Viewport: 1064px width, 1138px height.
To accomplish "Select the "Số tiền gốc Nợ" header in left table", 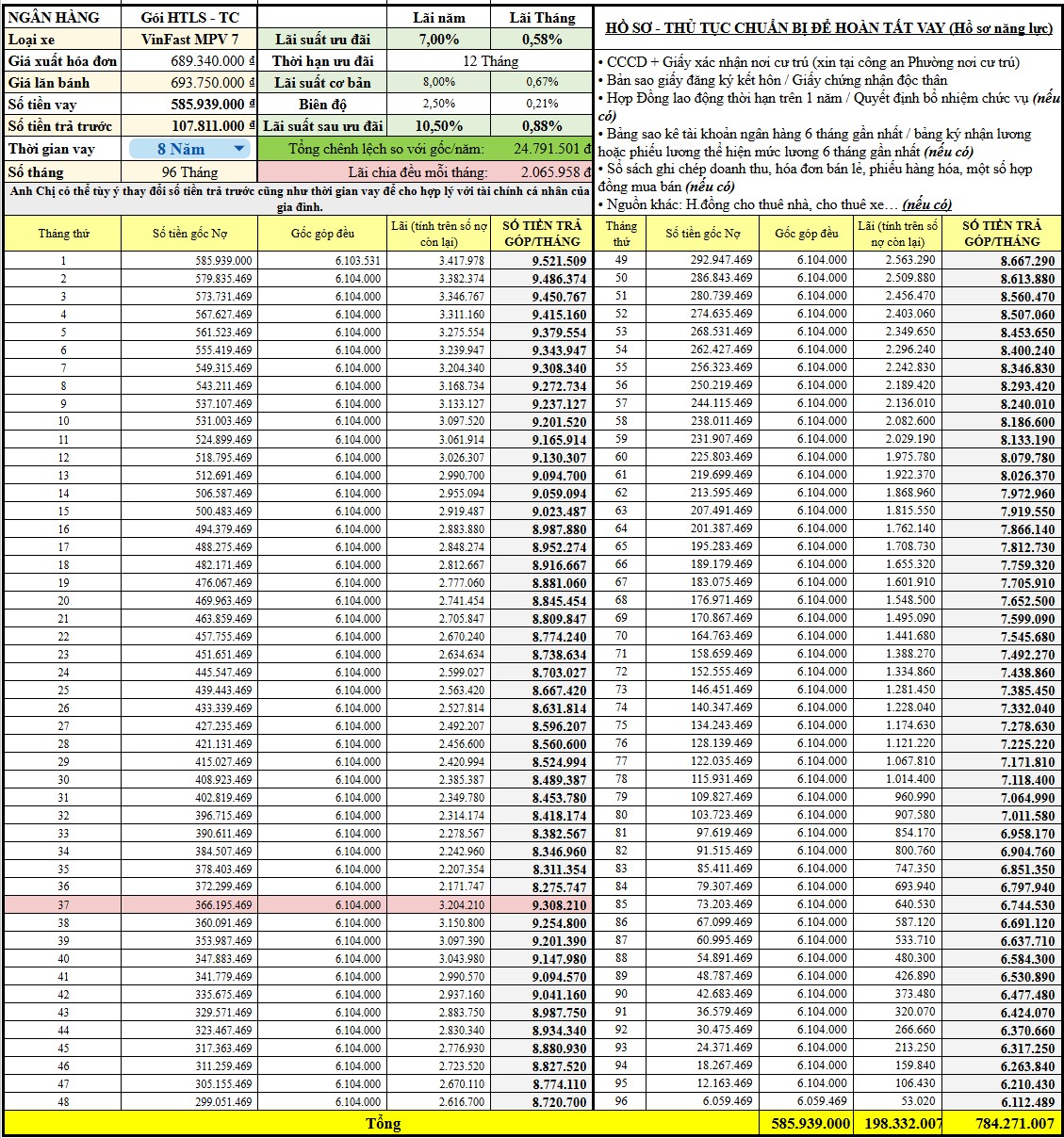I will [x=189, y=234].
